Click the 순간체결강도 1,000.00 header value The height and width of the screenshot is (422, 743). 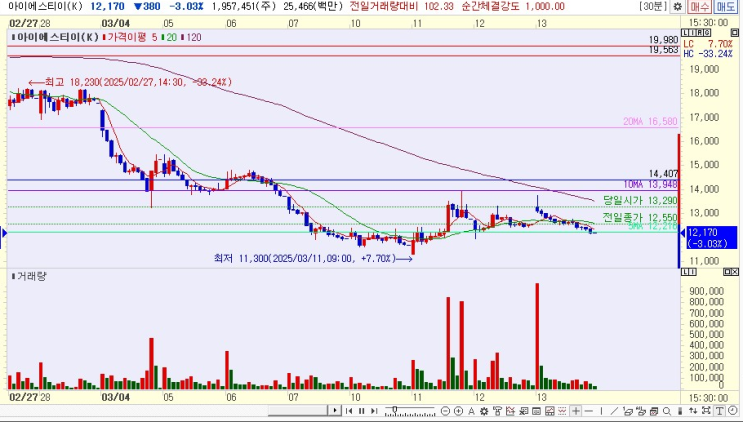tap(513, 7)
